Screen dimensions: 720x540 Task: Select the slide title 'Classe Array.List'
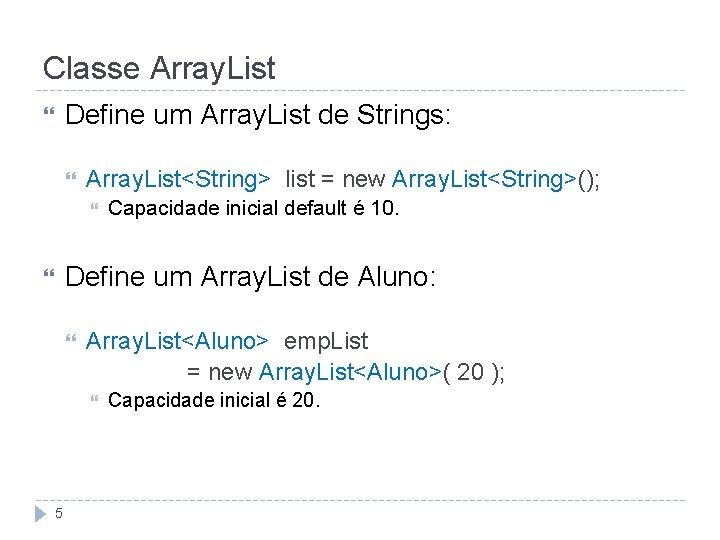tap(159, 69)
